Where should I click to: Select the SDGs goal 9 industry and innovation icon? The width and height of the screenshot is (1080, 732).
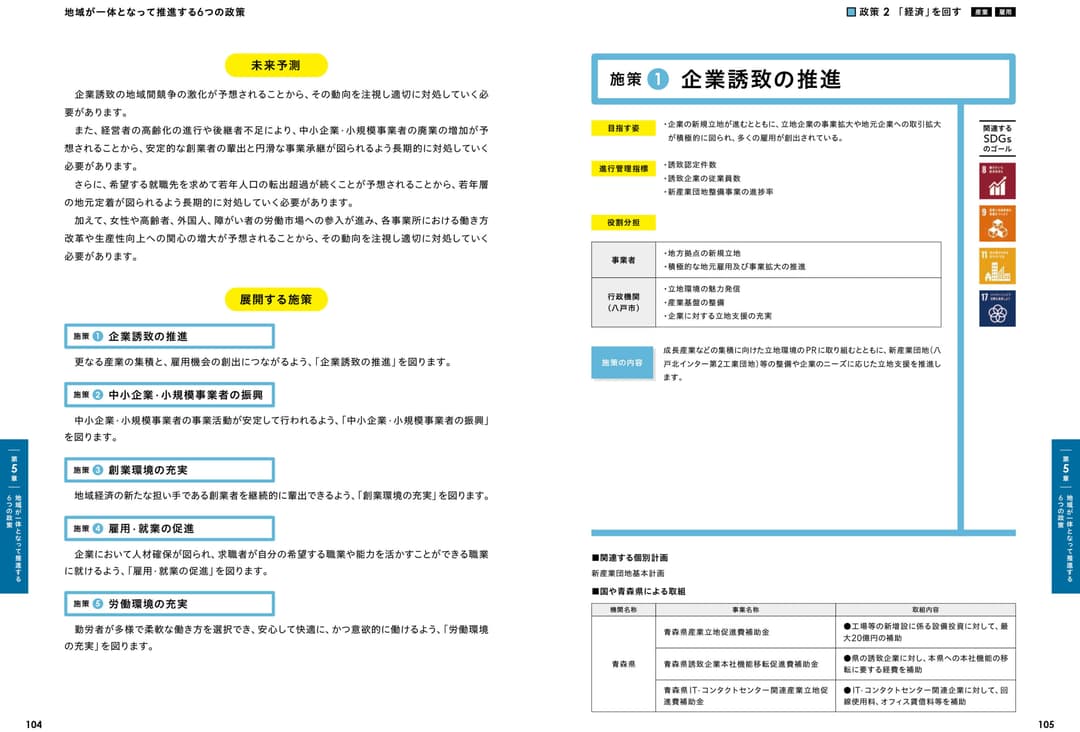click(x=995, y=223)
